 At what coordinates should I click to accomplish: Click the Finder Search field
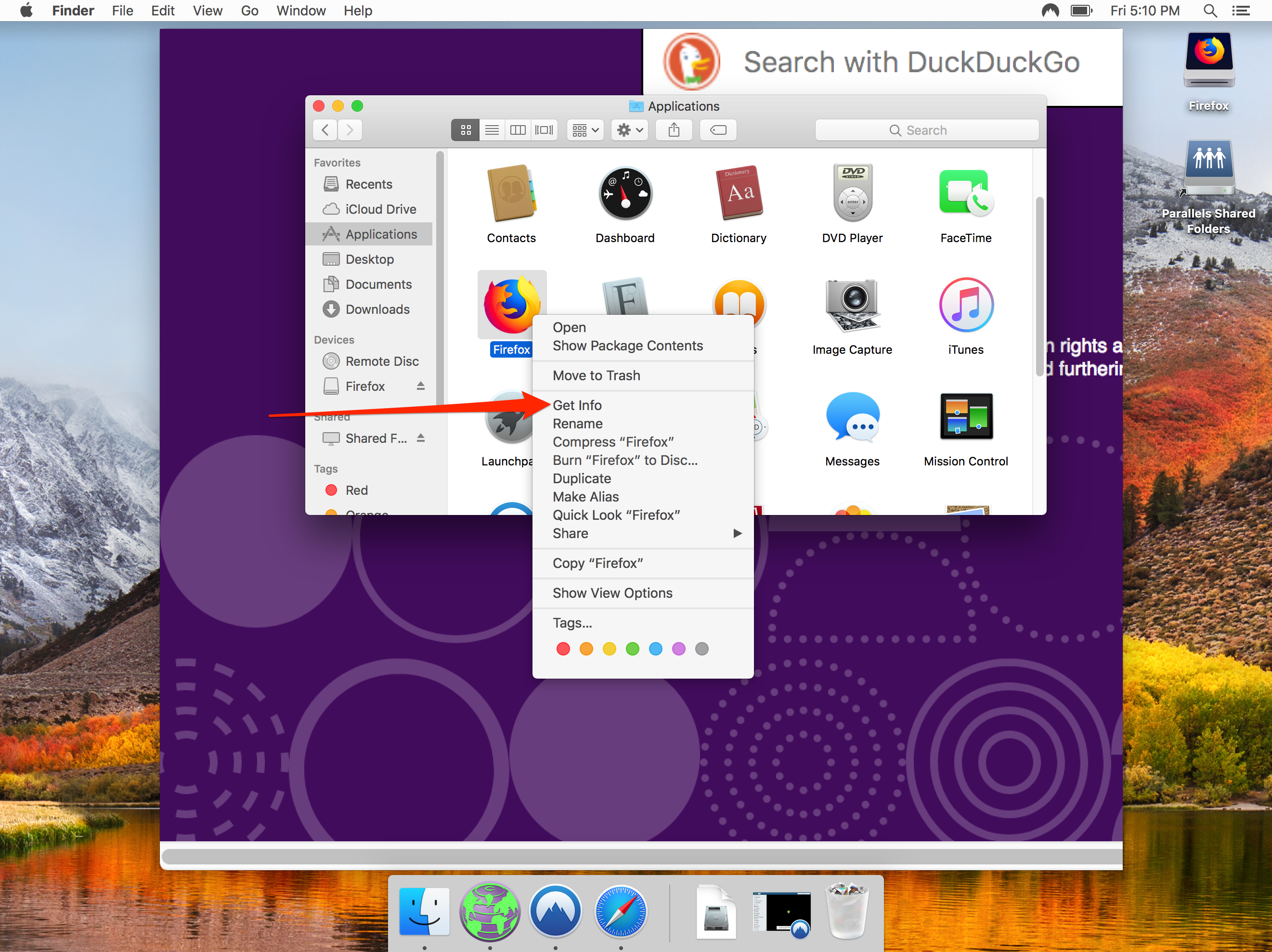pos(926,130)
